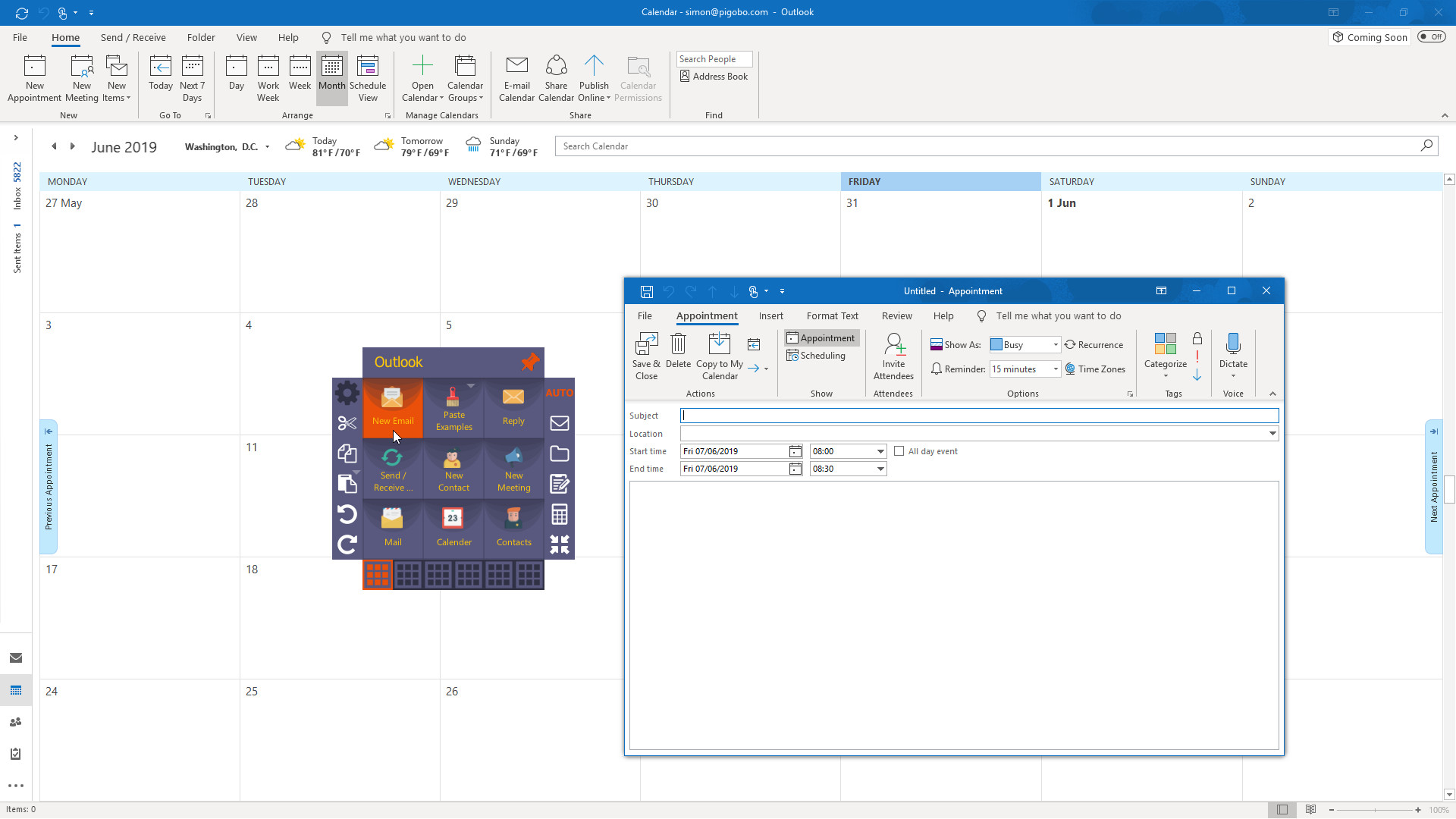This screenshot has width=1456, height=819.
Task: Enable the All day event checkbox
Action: 899,450
